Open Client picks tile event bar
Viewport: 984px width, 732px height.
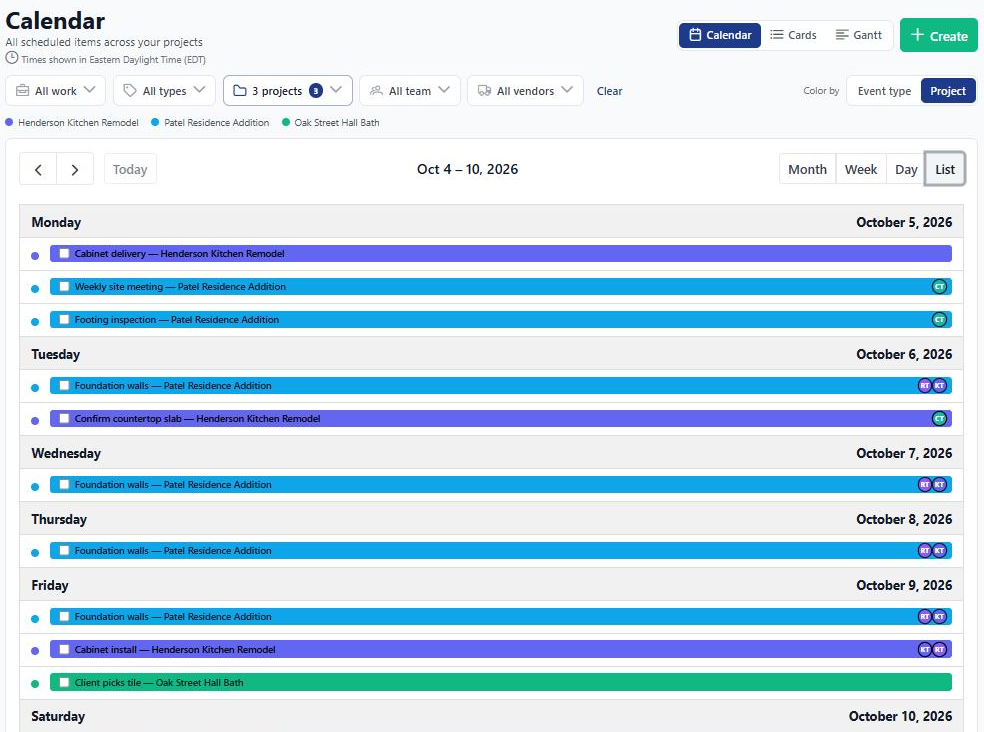point(501,682)
